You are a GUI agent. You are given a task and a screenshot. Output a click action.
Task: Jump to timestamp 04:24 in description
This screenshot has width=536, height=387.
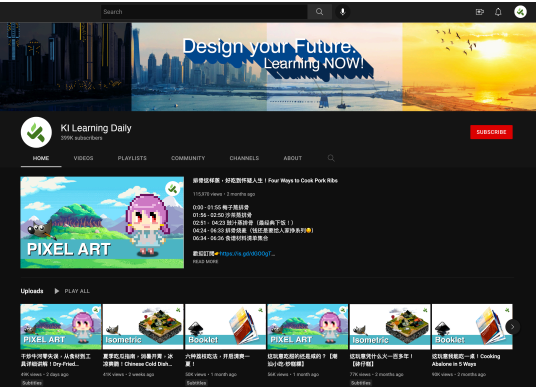pyautogui.click(x=199, y=230)
